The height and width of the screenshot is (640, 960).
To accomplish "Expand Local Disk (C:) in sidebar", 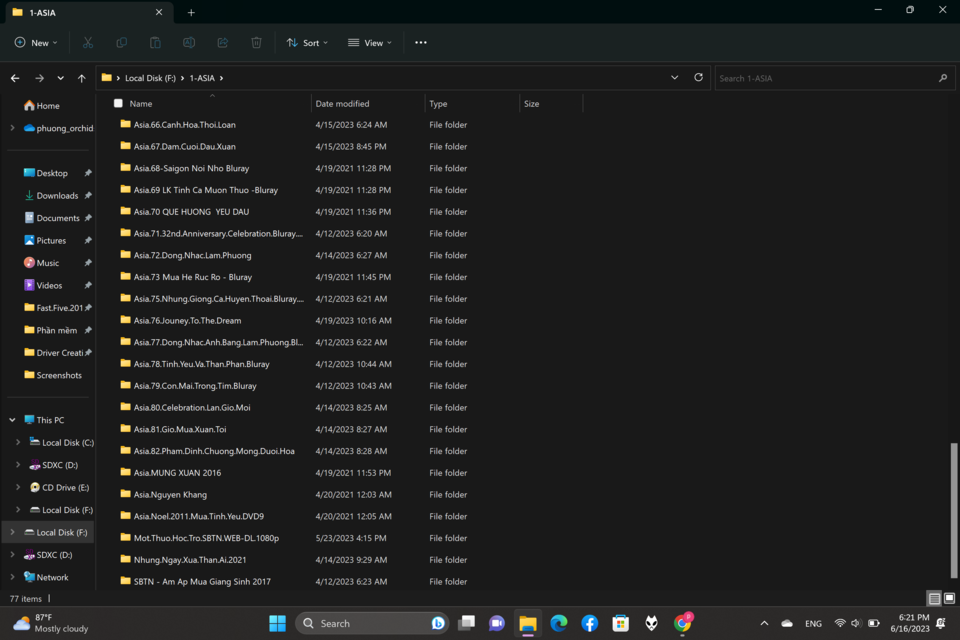I will click(x=18, y=442).
